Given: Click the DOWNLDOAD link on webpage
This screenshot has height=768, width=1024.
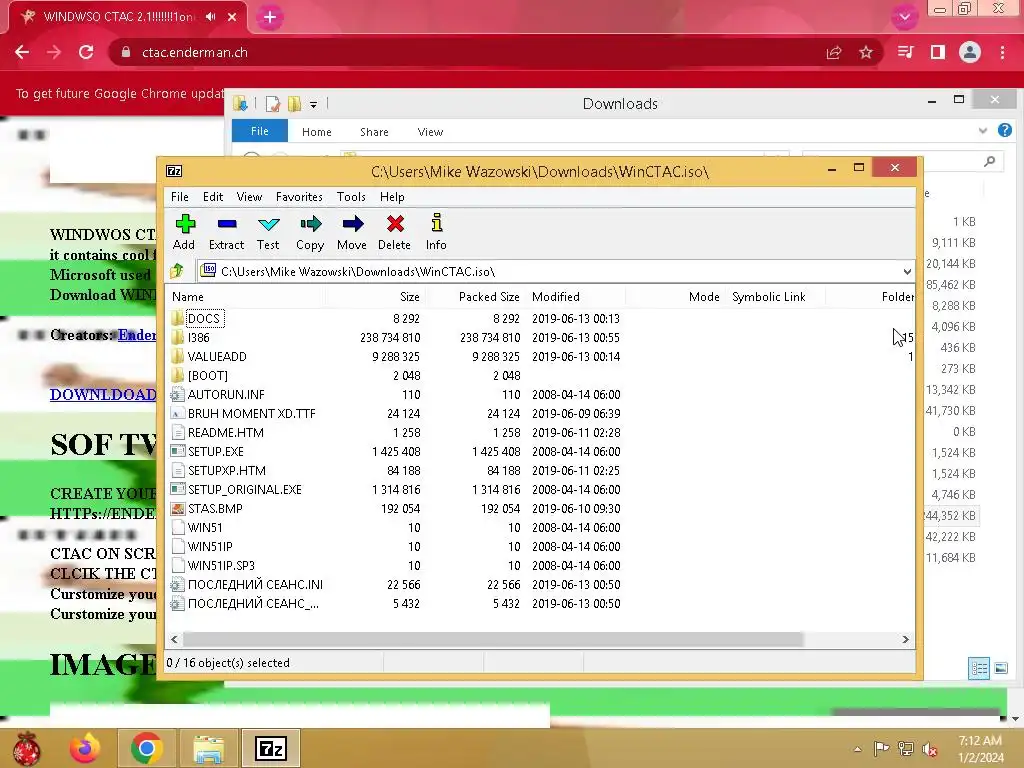Looking at the screenshot, I should pos(103,394).
